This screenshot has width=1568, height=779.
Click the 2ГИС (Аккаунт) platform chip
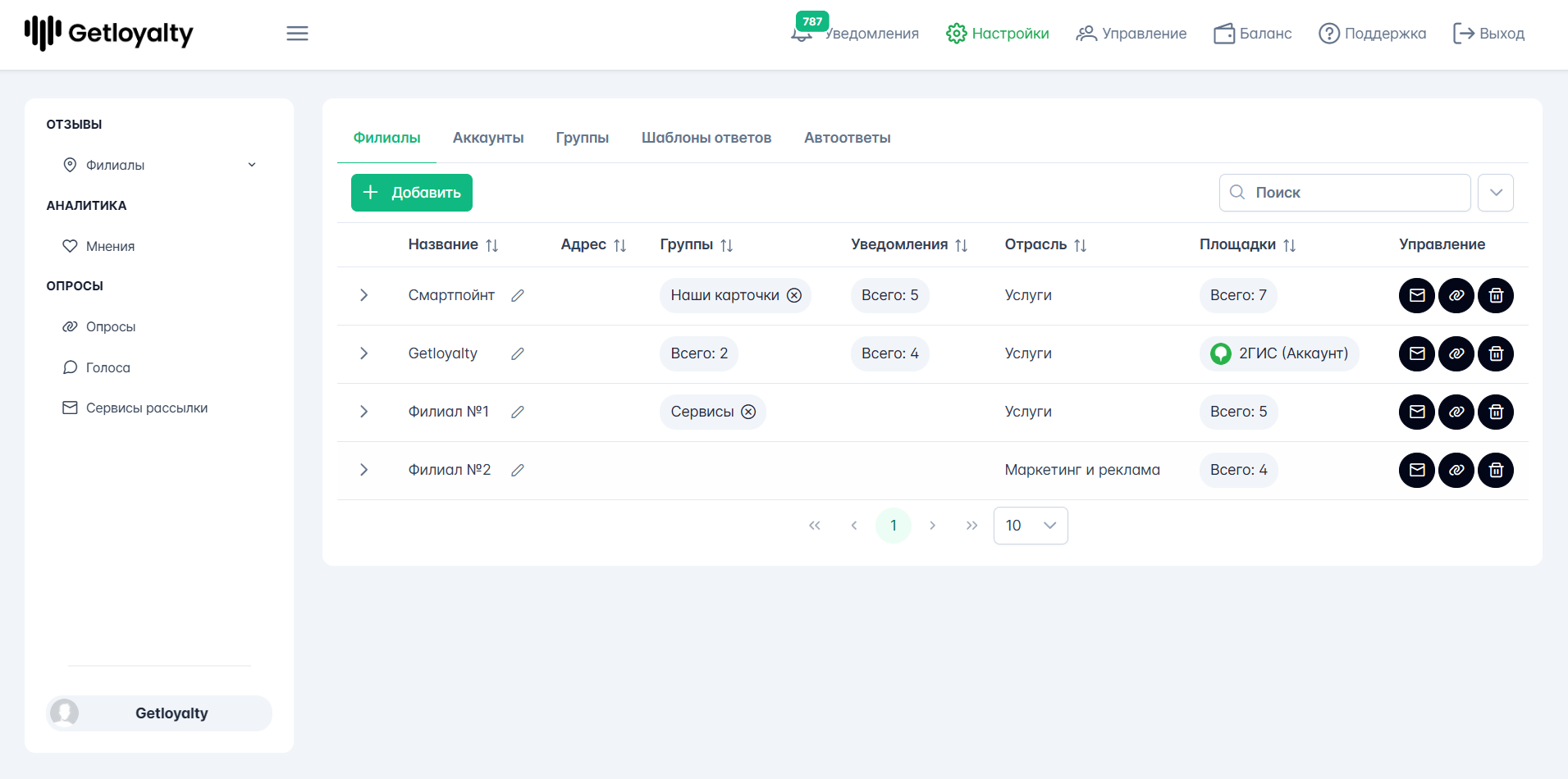pos(1279,353)
